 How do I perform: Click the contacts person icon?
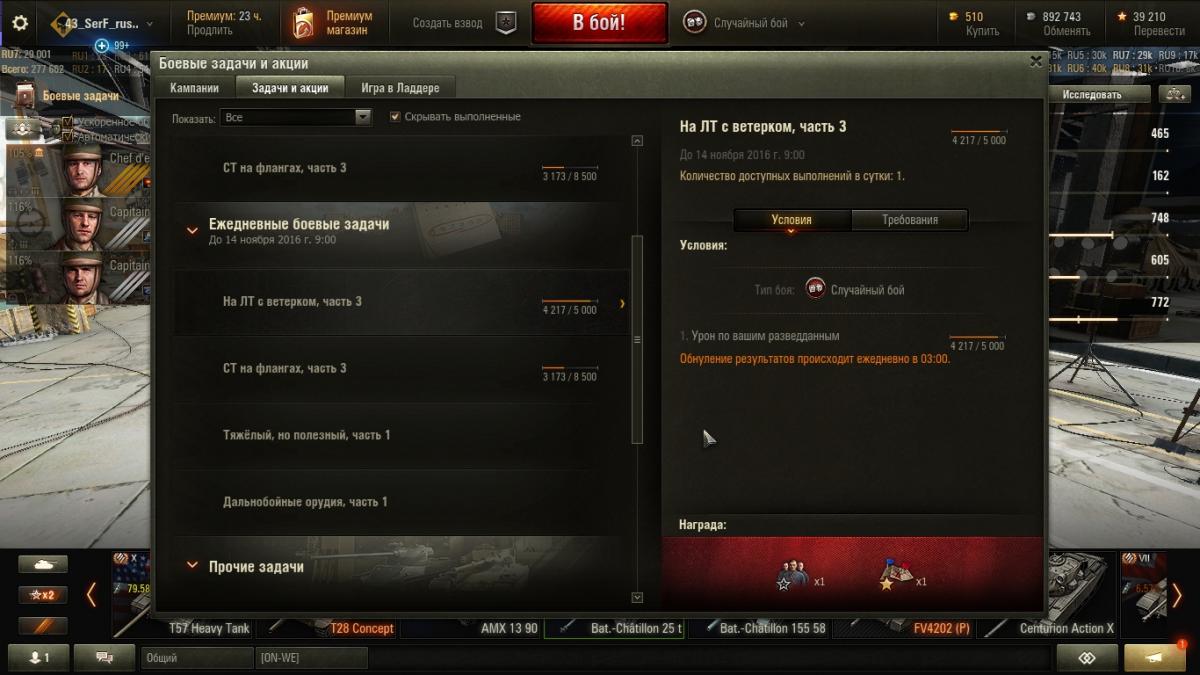point(41,658)
